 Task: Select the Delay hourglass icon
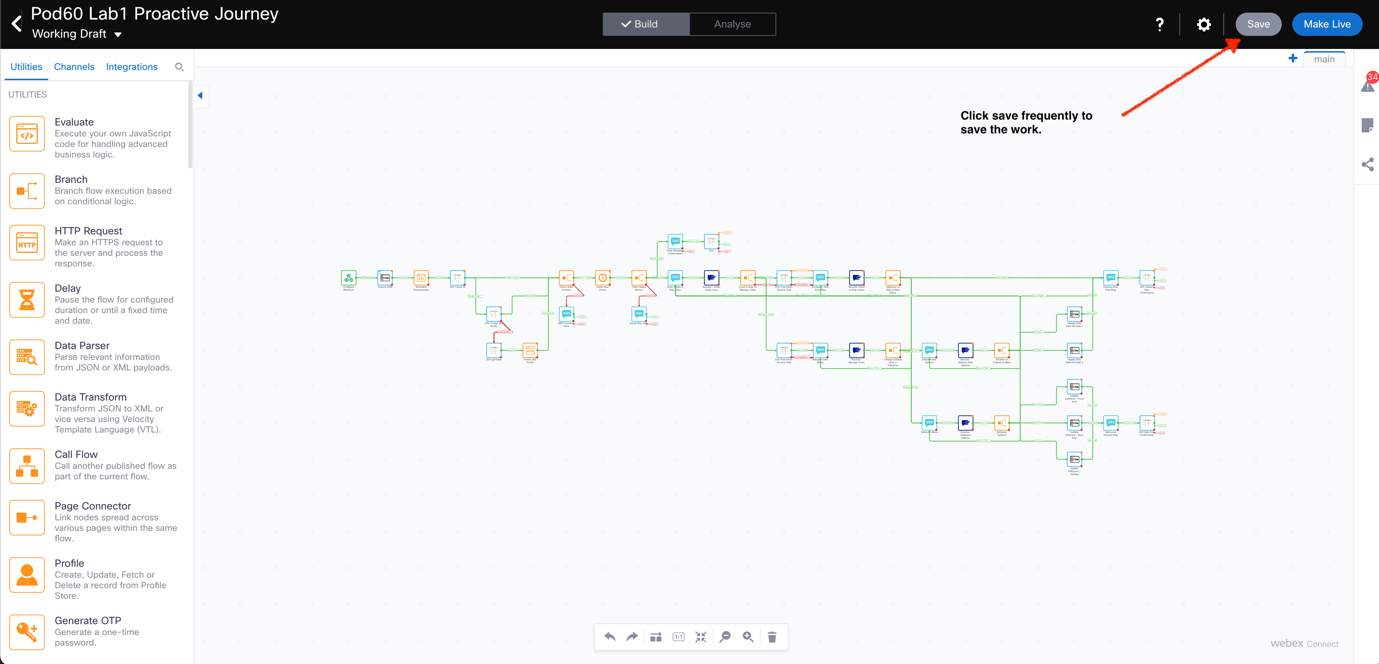point(27,300)
